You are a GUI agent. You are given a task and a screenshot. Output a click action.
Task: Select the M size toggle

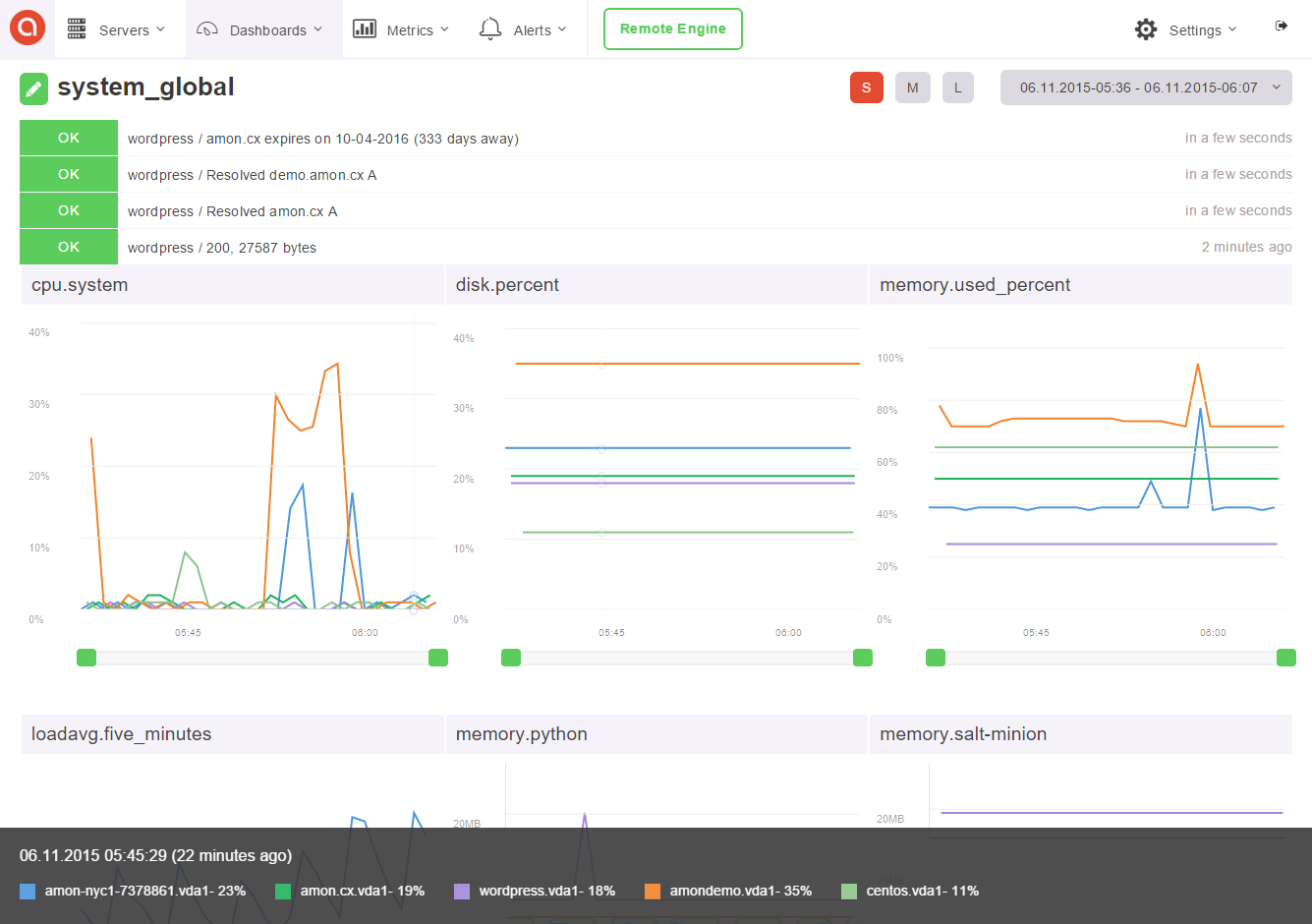coord(913,87)
